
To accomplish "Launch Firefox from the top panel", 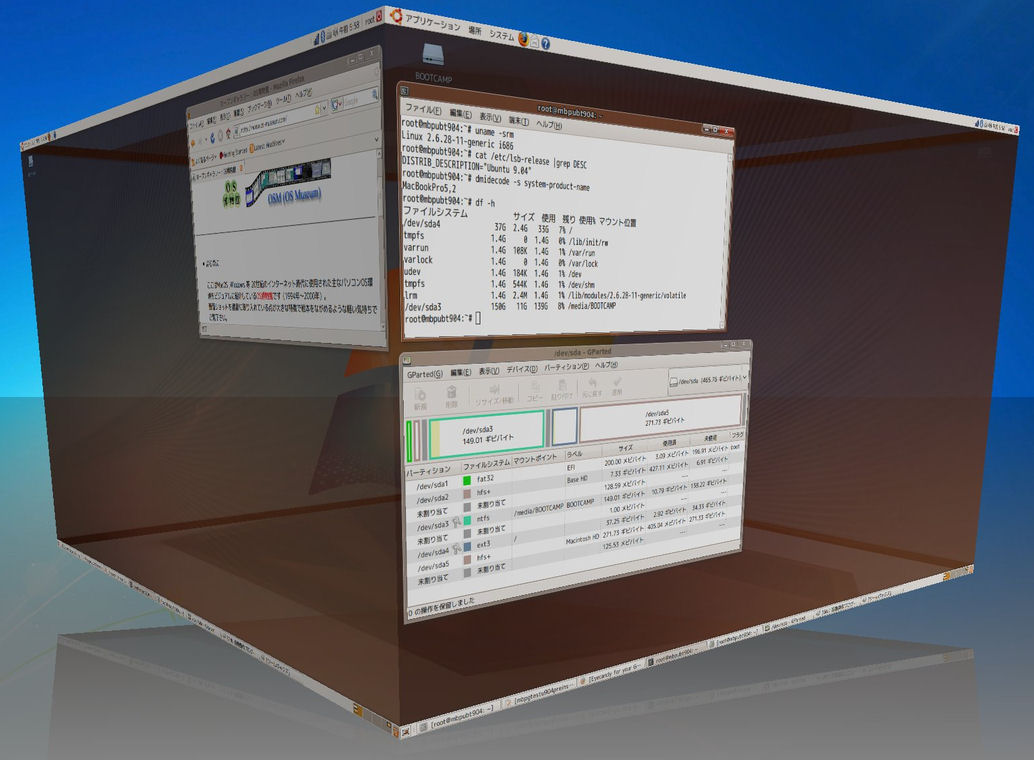I will point(523,39).
